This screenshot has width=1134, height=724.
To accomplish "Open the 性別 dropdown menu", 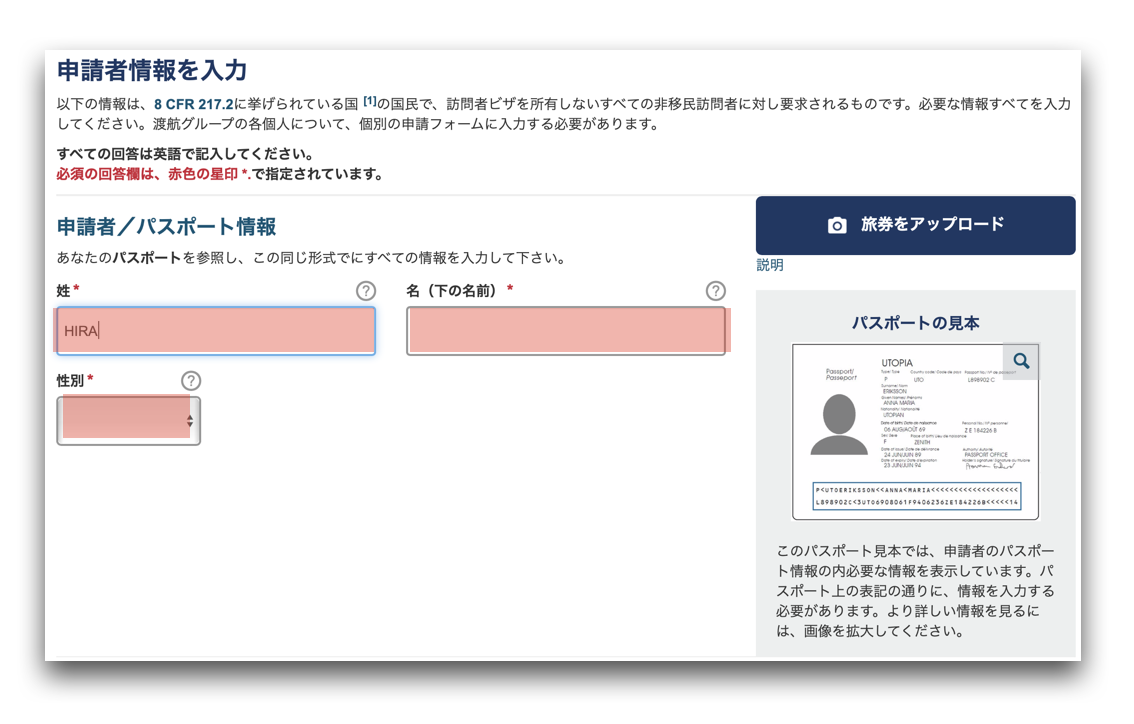I will (x=128, y=421).
